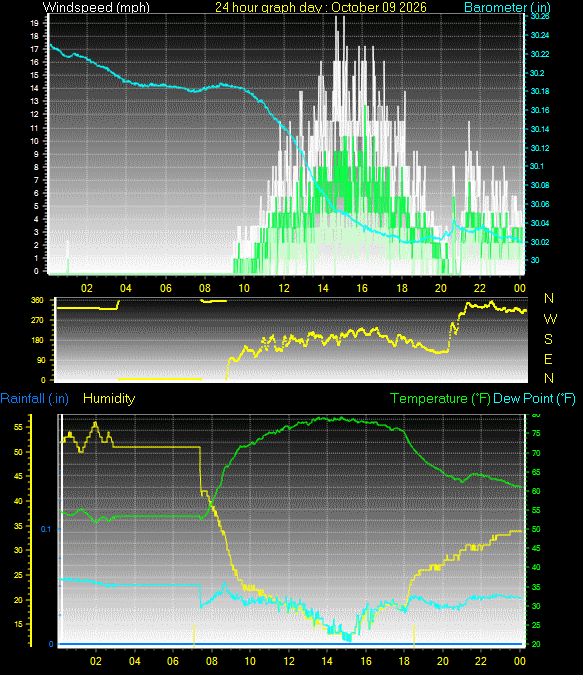The width and height of the screenshot is (583, 675).
Task: Click the Barometer (in) title label
Action: [507, 7]
